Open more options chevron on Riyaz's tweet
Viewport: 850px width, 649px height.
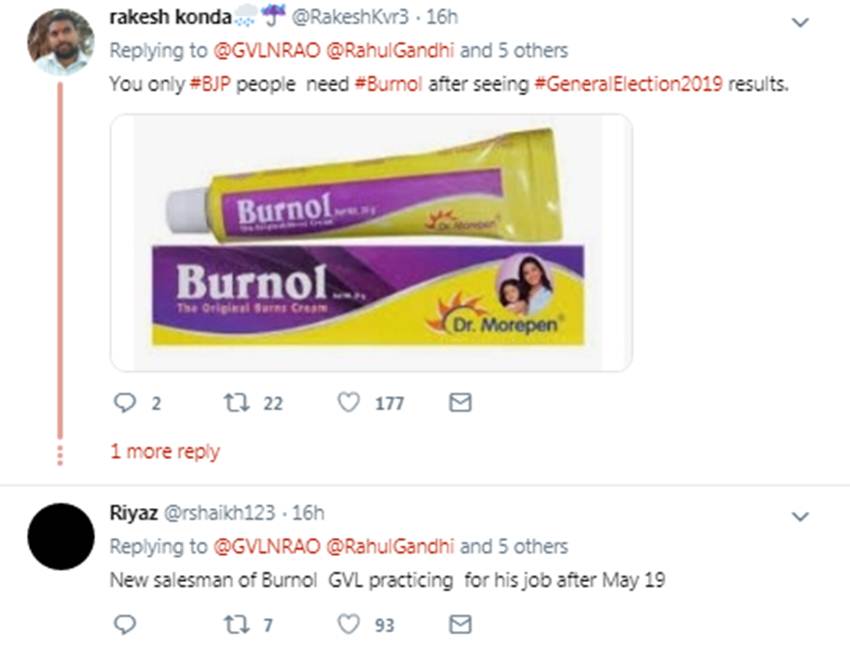(x=800, y=517)
